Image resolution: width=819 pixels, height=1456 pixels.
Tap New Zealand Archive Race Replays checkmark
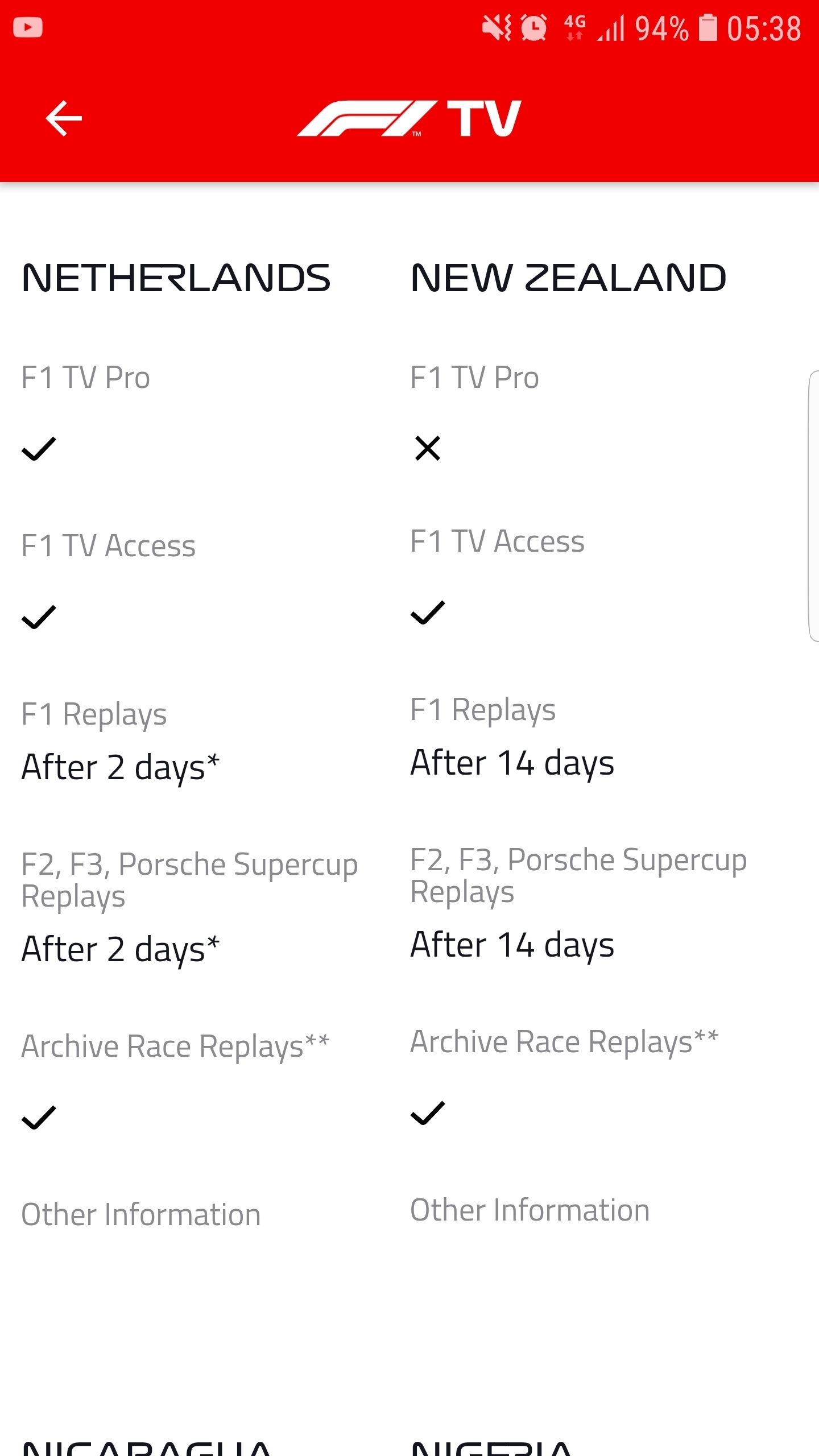[x=428, y=1112]
